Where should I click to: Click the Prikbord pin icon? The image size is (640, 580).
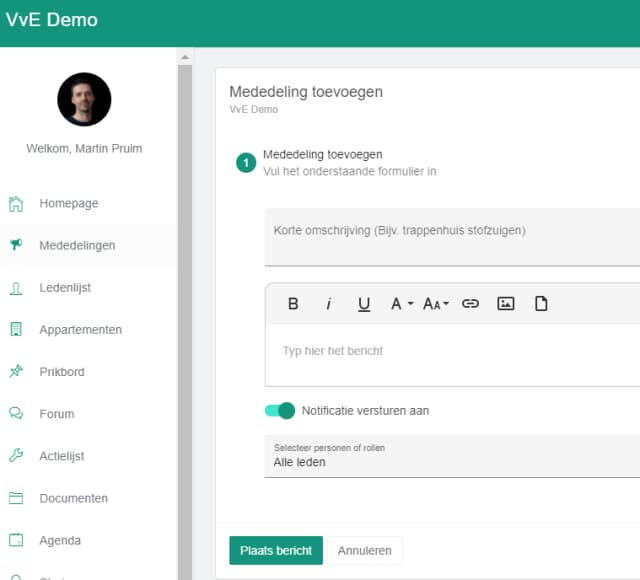point(16,372)
